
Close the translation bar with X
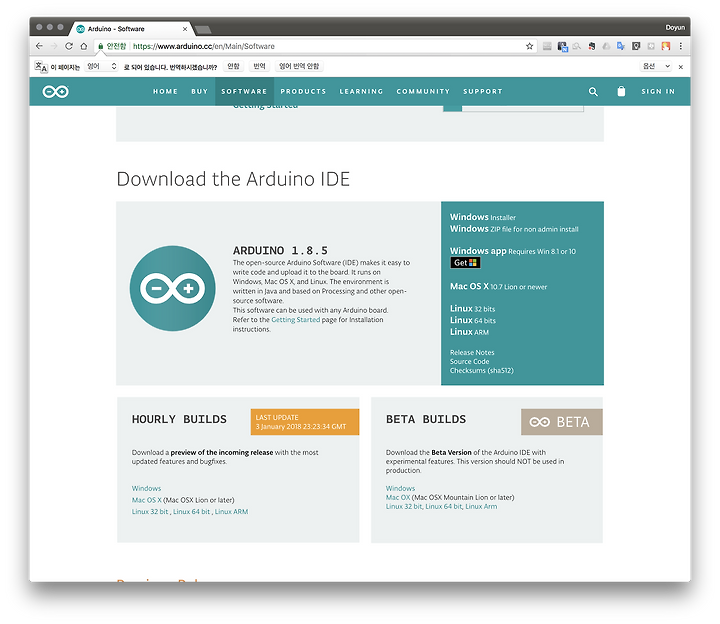(x=681, y=67)
